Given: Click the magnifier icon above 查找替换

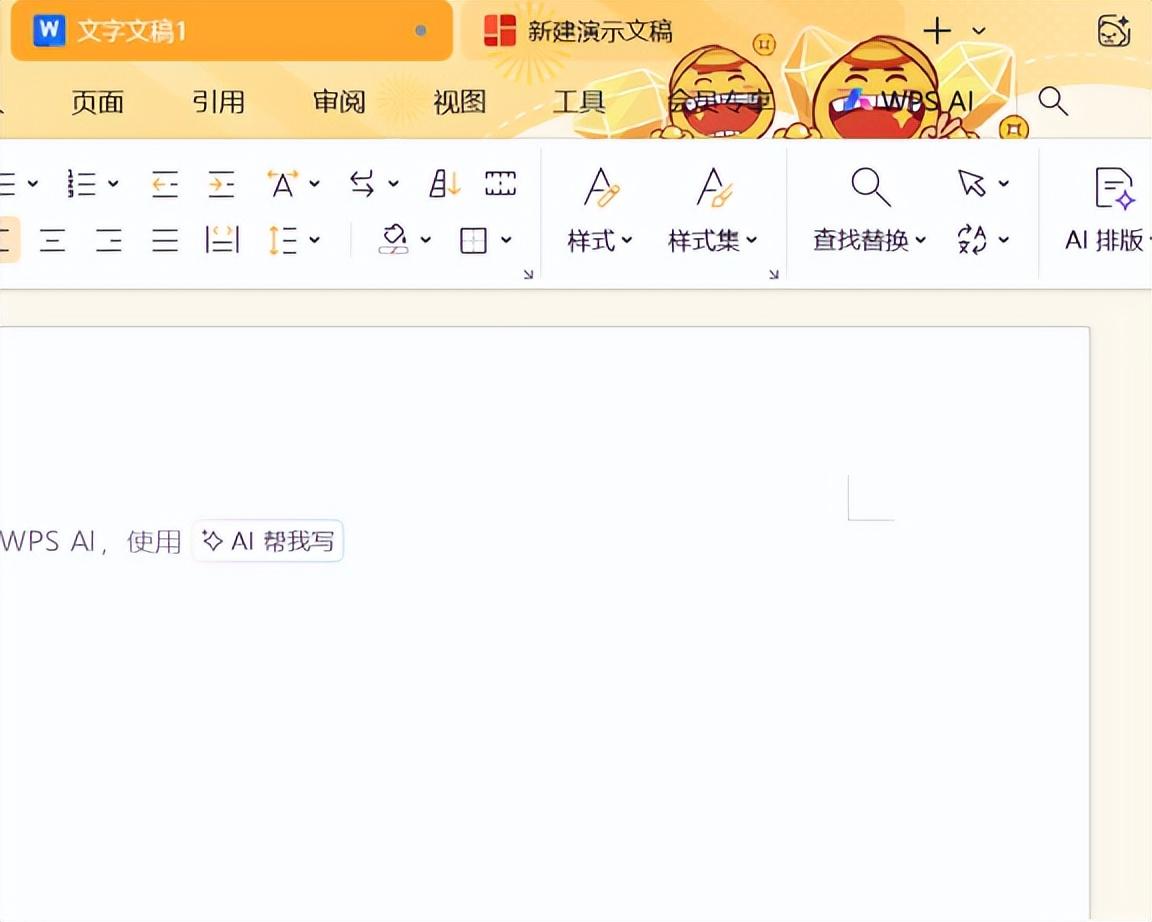Looking at the screenshot, I should click(x=870, y=186).
